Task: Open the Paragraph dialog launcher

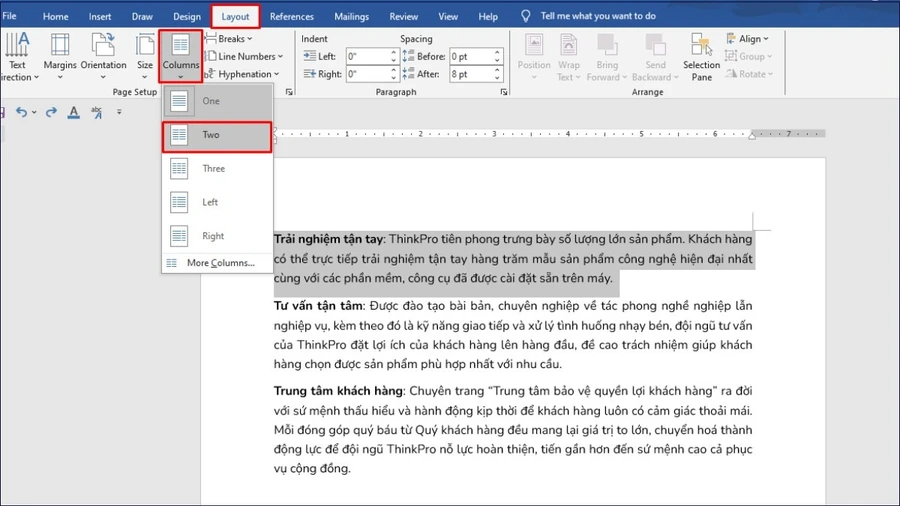Action: coord(503,92)
